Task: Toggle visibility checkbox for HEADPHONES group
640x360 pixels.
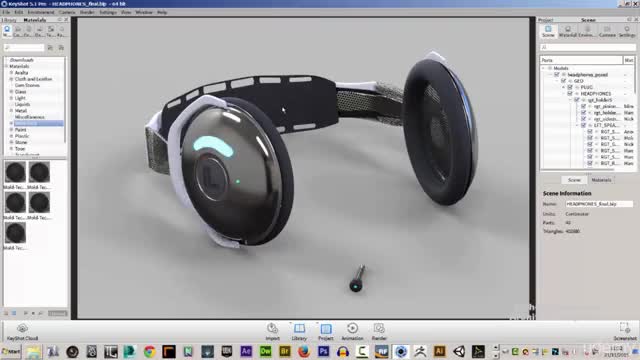Action: (x=570, y=93)
